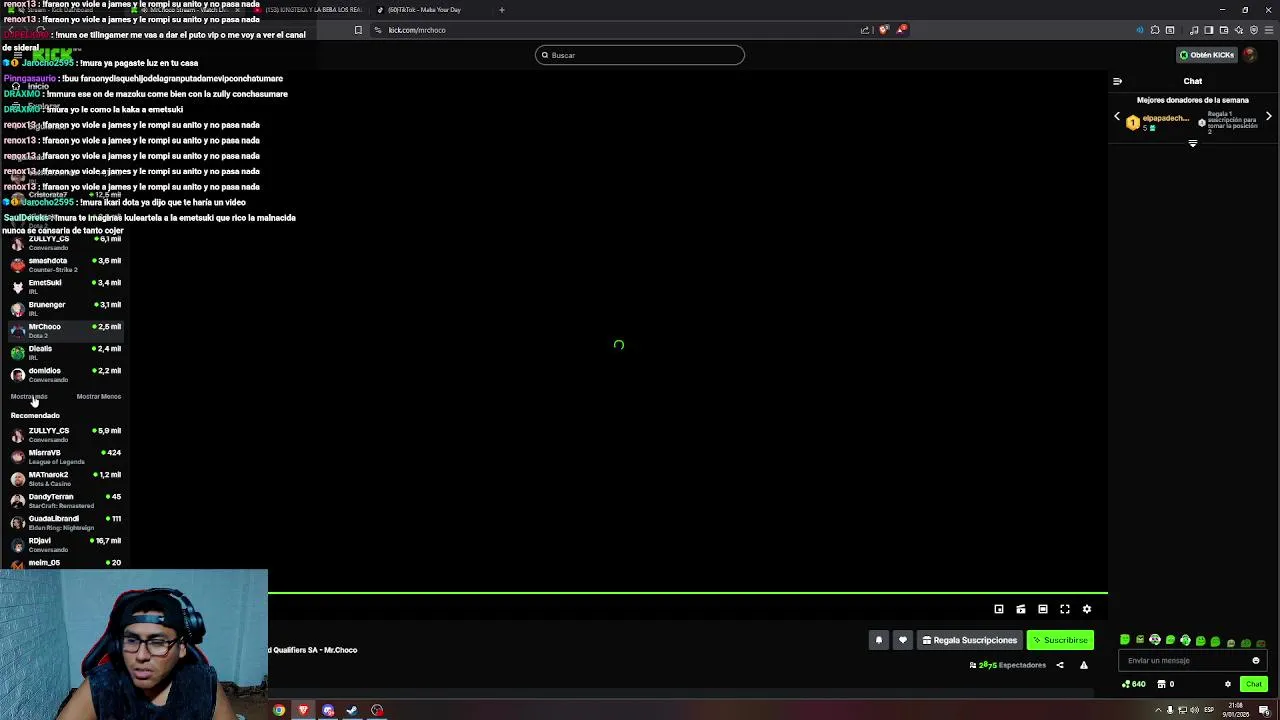The width and height of the screenshot is (1280, 720).
Task: Go to previous top donor
Action: click(1117, 117)
